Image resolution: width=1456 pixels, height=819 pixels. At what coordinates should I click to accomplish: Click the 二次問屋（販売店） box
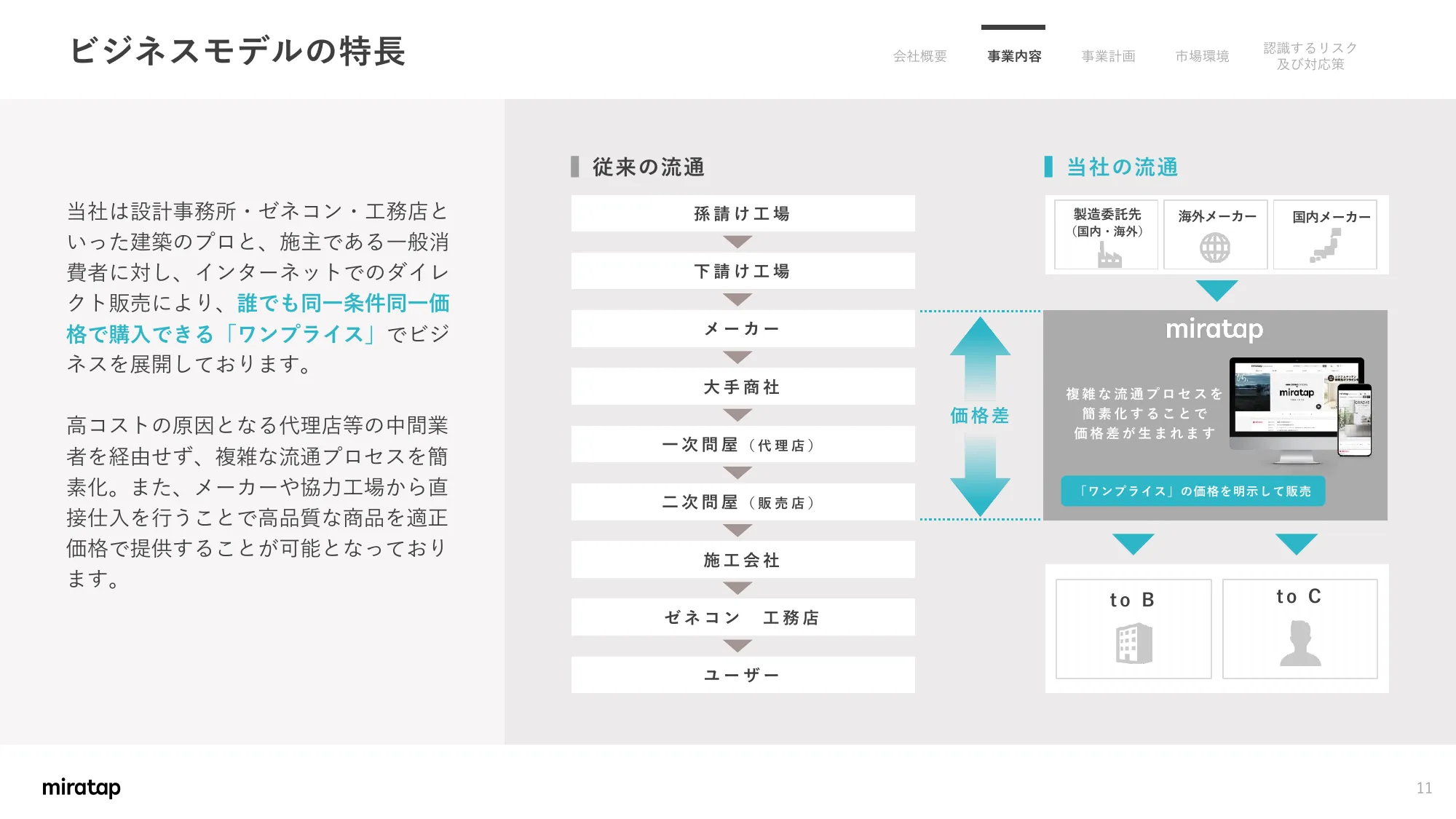pyautogui.click(x=743, y=502)
